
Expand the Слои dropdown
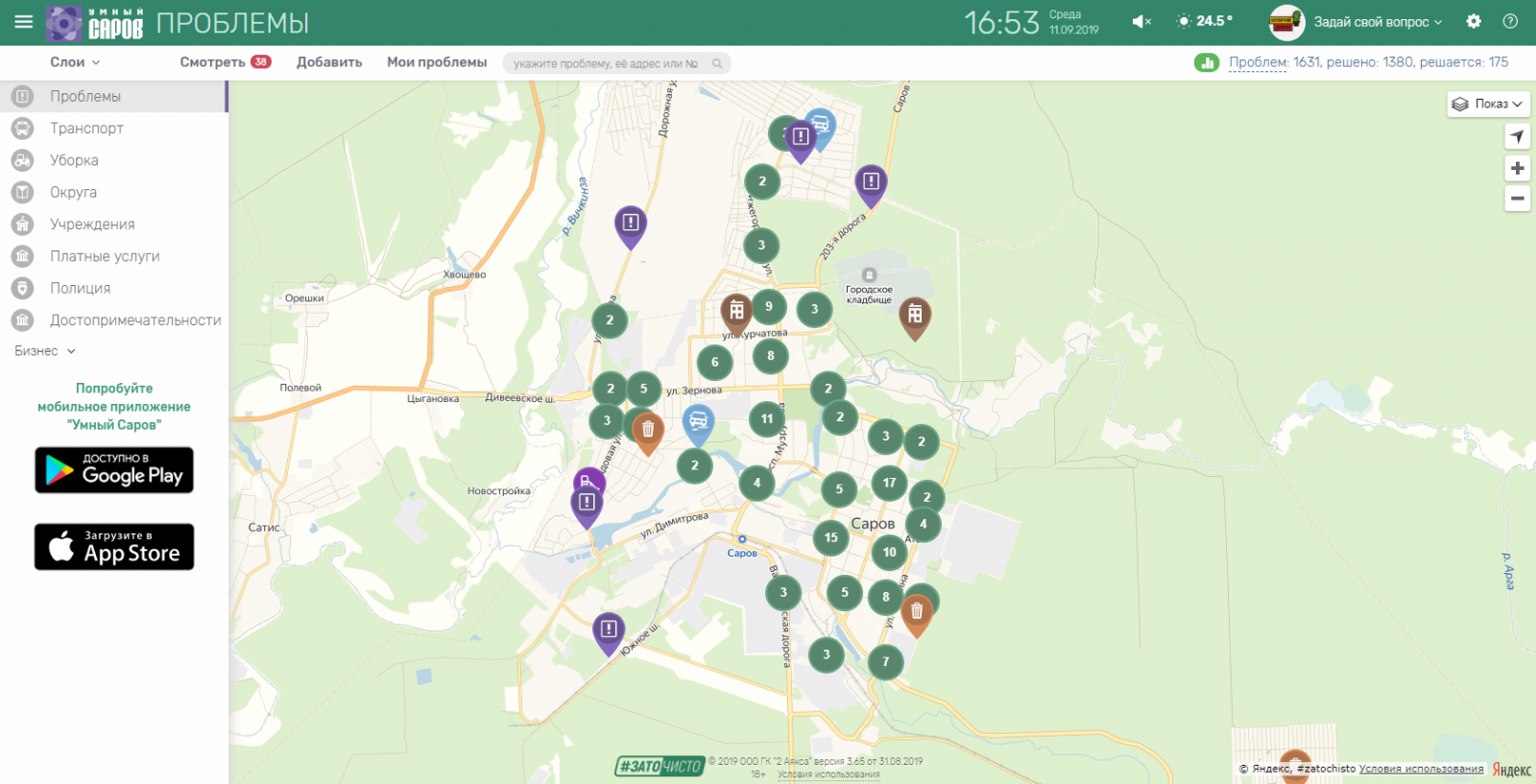tap(75, 62)
